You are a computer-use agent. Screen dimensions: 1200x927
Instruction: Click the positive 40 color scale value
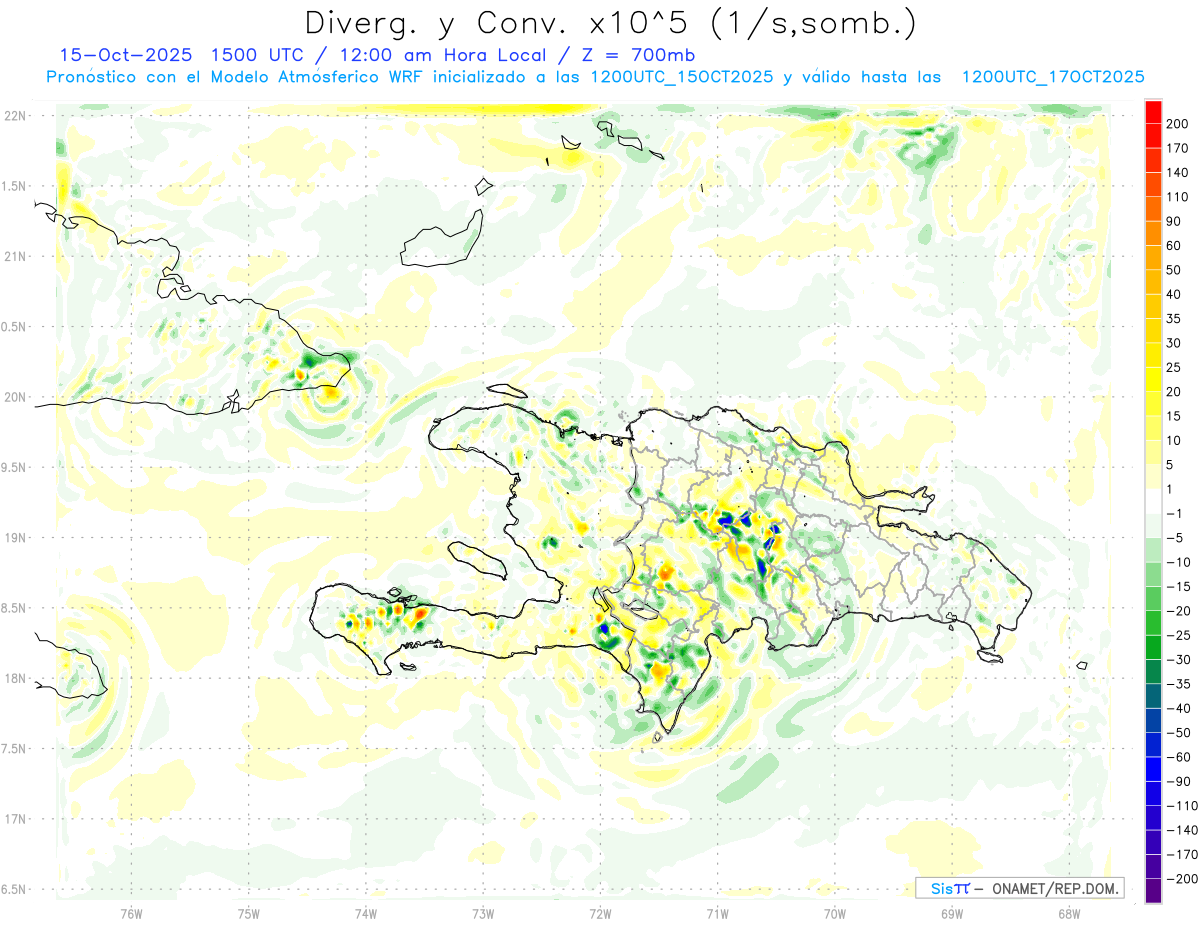1174,295
